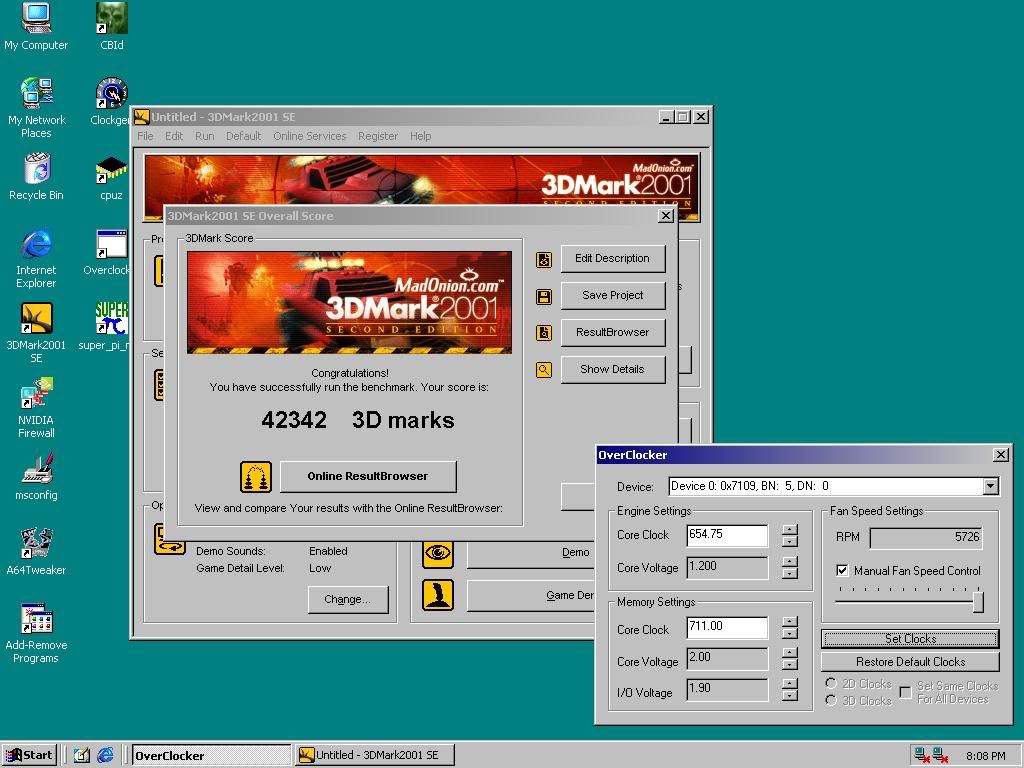The width and height of the screenshot is (1024, 768).
Task: Launch 3DMark2001 SE from the desktop
Action: click(x=37, y=333)
